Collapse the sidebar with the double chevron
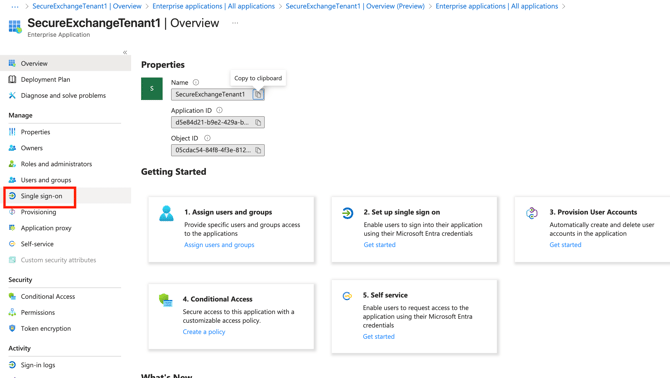Viewport: 670px width, 378px height. click(x=125, y=52)
